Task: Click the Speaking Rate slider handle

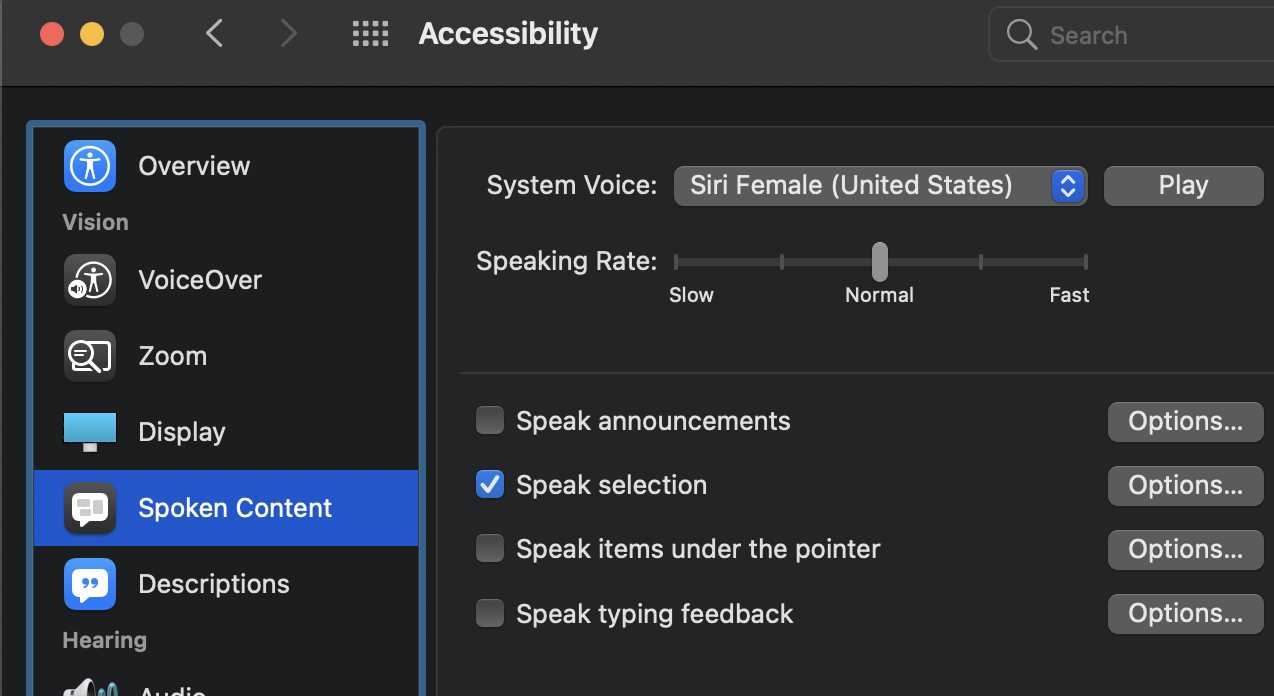Action: (880, 262)
